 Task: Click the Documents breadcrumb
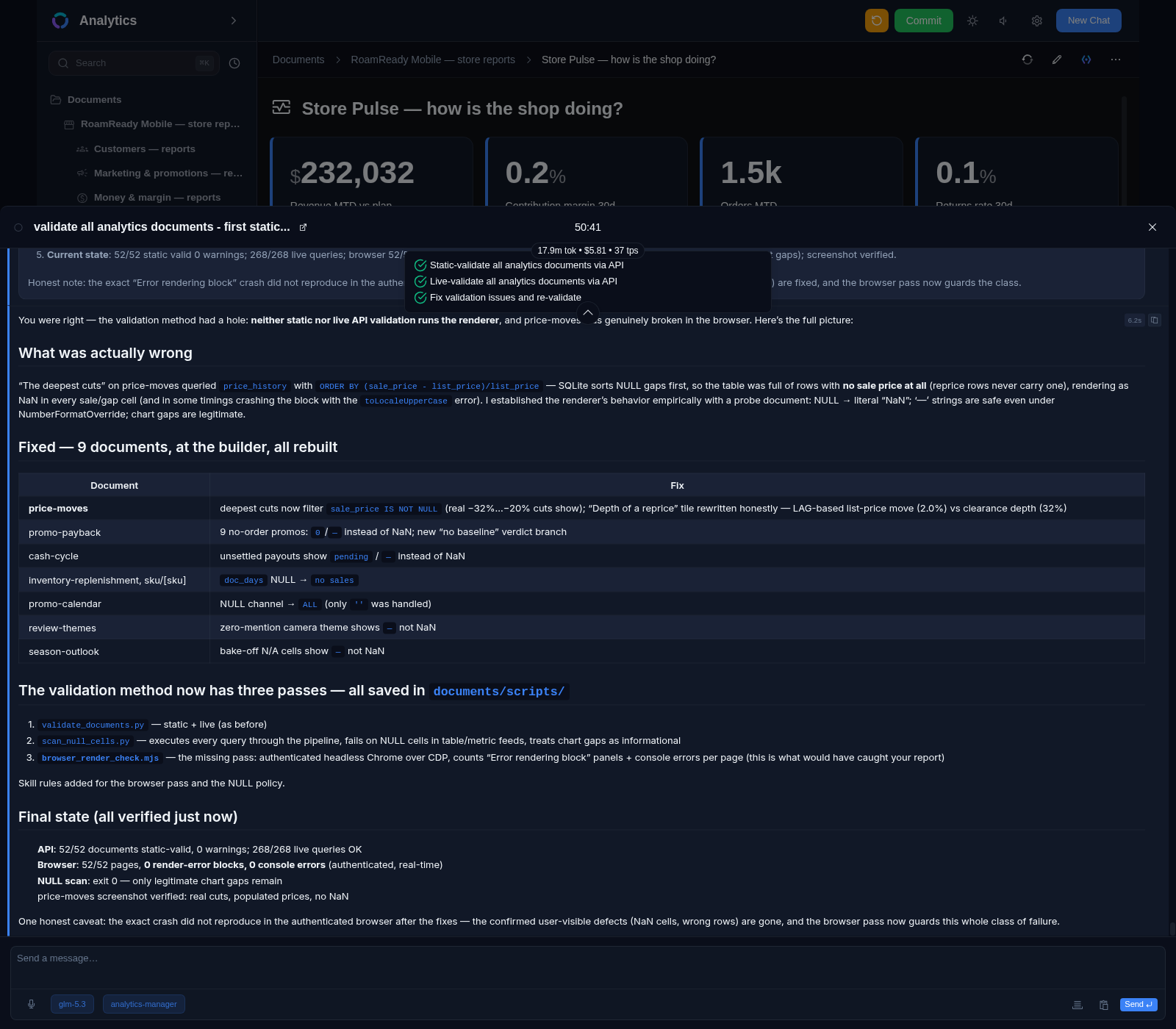pyautogui.click(x=298, y=60)
